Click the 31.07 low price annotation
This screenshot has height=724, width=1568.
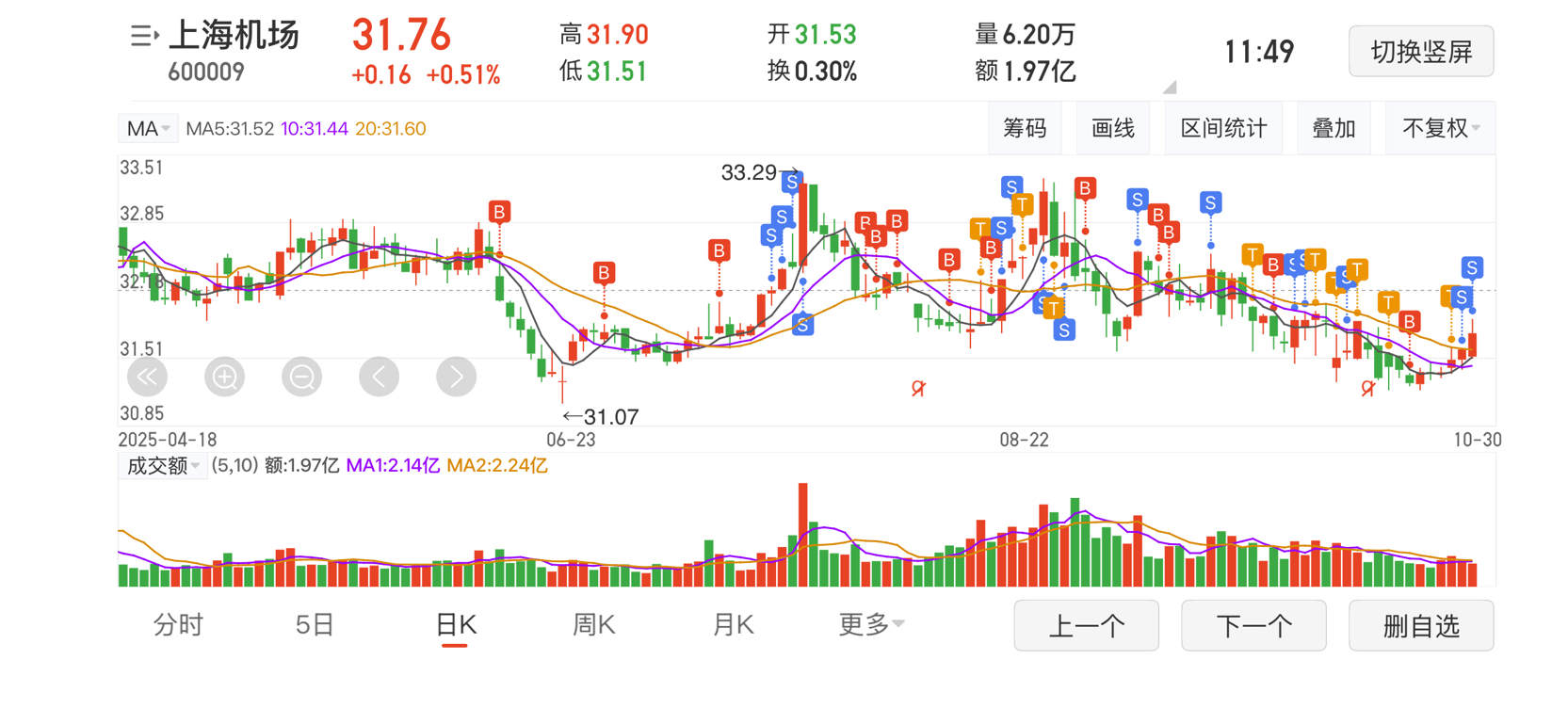601,416
